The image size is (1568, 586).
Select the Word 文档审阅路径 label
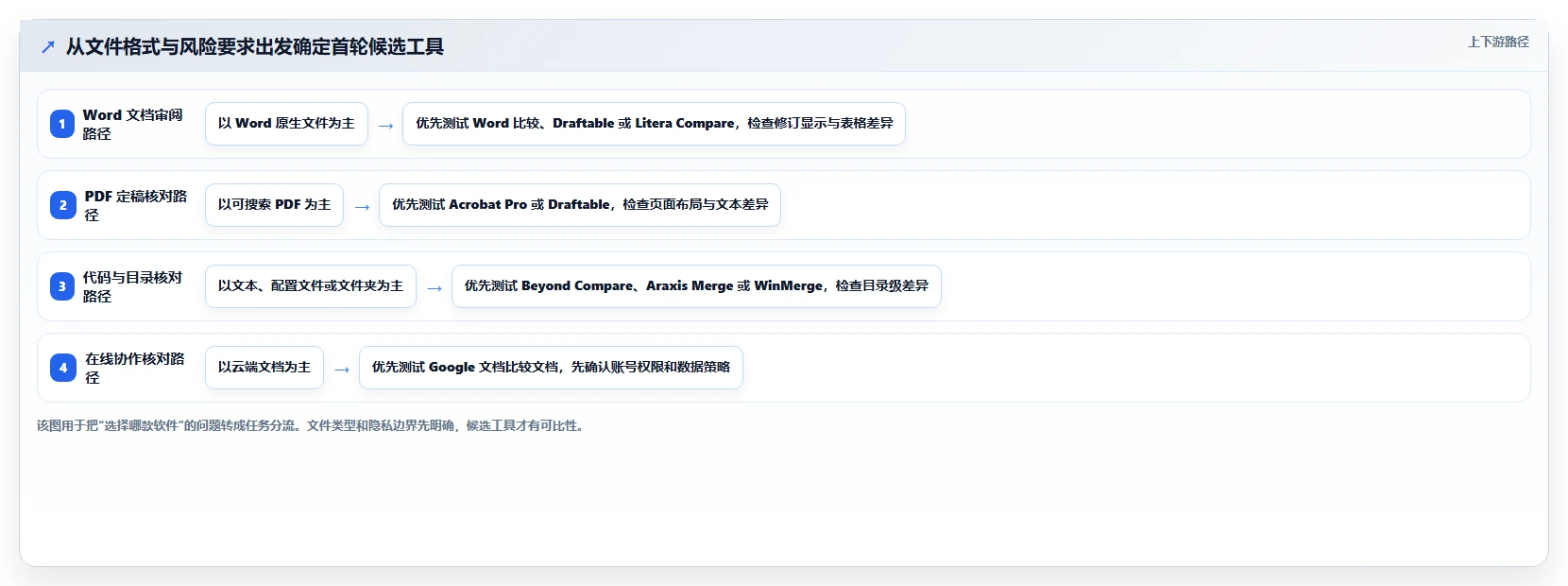(133, 124)
